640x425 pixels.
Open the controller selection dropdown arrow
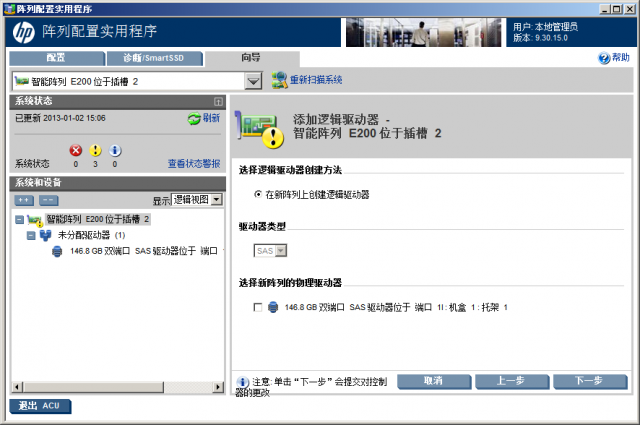coord(253,81)
